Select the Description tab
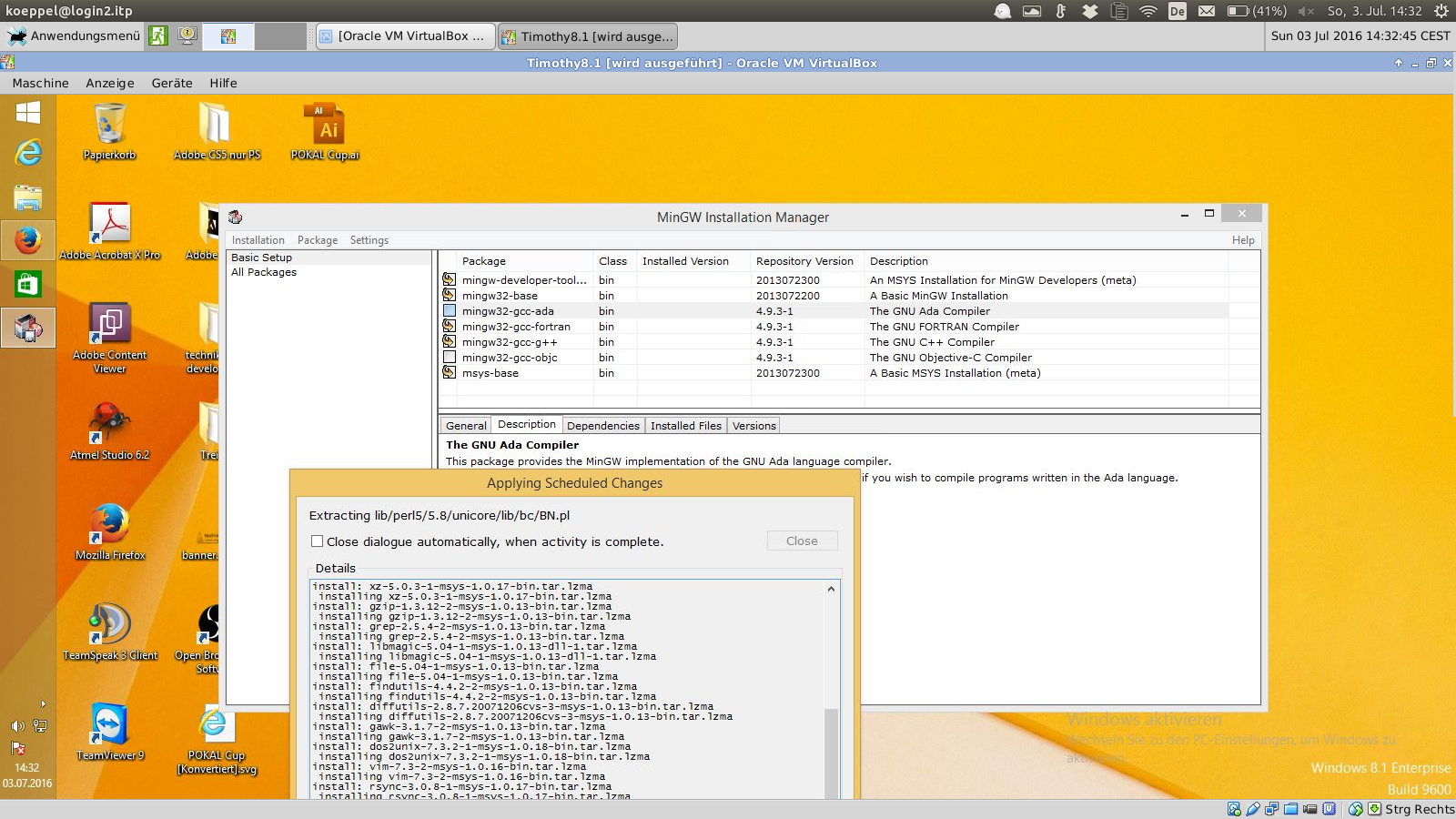1456x819 pixels. (527, 424)
